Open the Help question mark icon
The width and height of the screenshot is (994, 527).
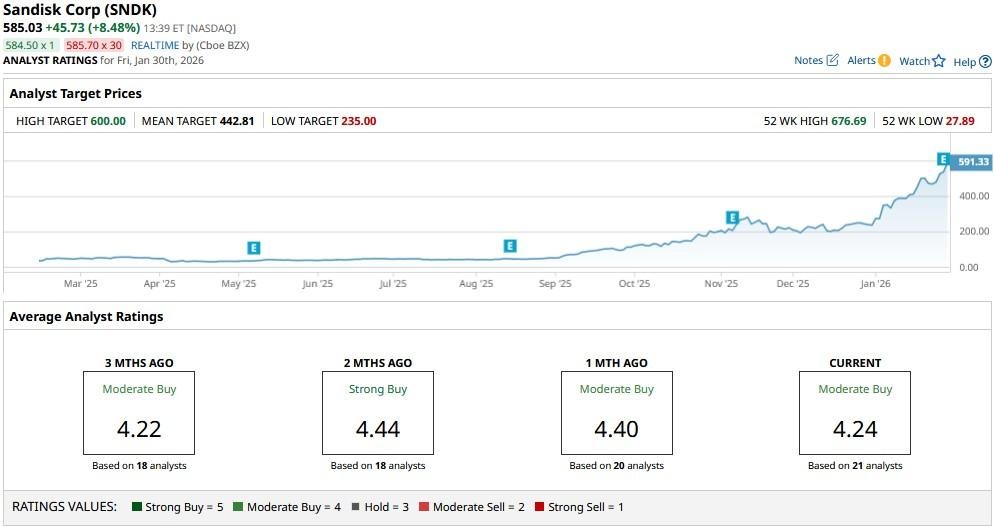click(x=985, y=62)
